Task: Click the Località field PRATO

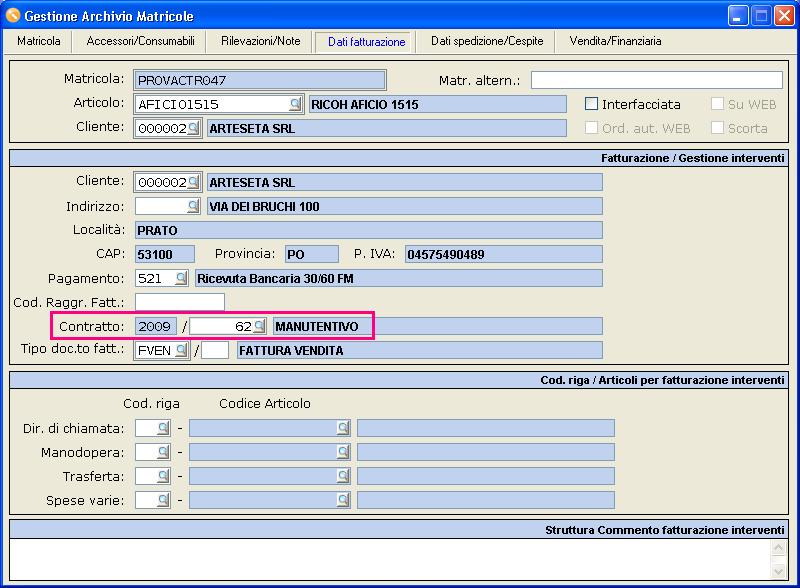Action: click(x=368, y=230)
